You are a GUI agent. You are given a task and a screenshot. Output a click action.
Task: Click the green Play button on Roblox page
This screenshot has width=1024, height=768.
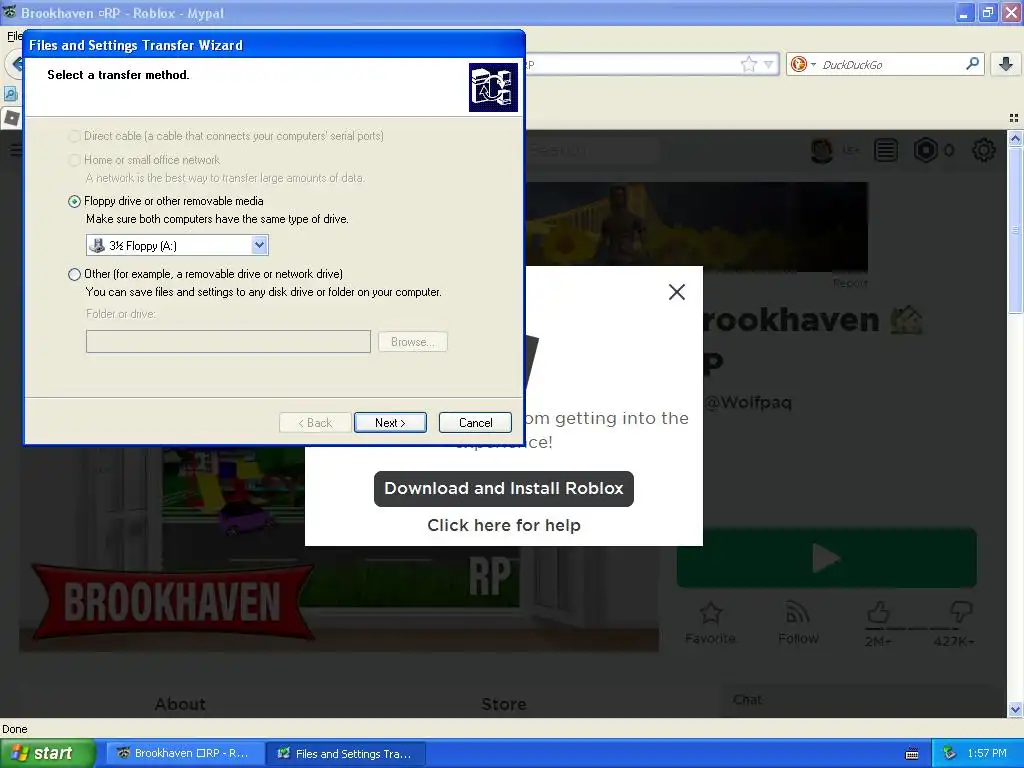(826, 558)
